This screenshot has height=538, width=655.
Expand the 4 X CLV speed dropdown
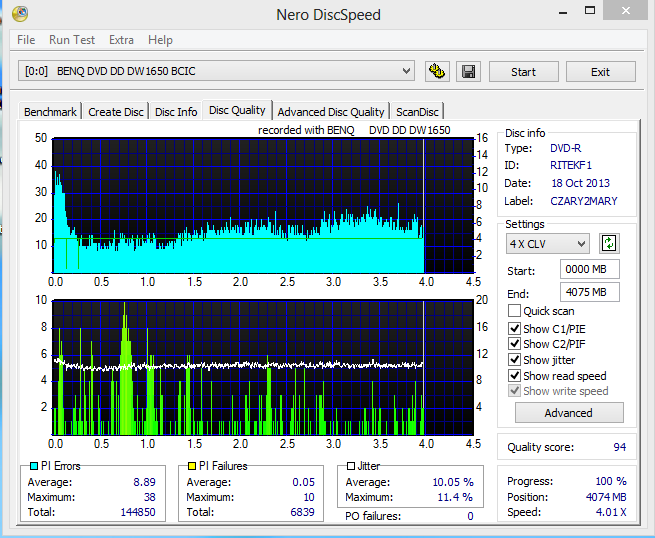click(x=548, y=244)
